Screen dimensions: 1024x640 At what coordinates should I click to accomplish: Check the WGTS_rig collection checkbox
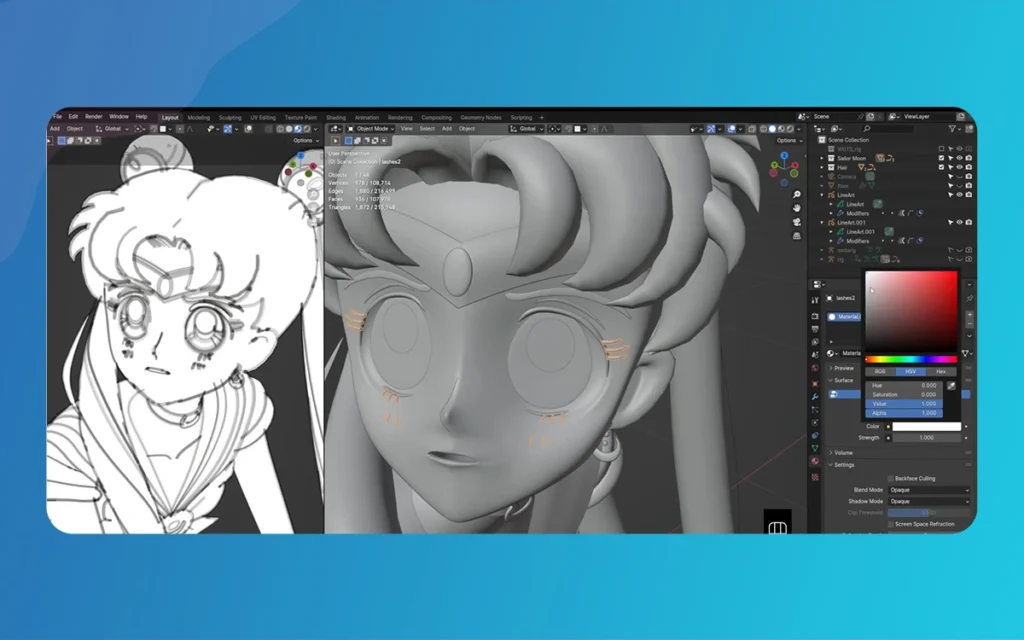[x=941, y=149]
